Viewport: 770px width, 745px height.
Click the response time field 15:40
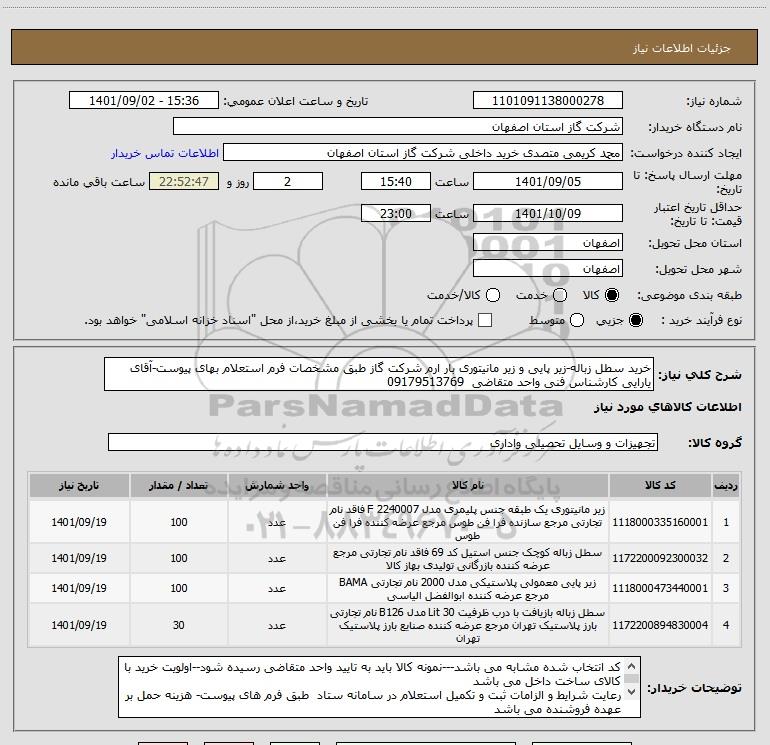coord(396,182)
